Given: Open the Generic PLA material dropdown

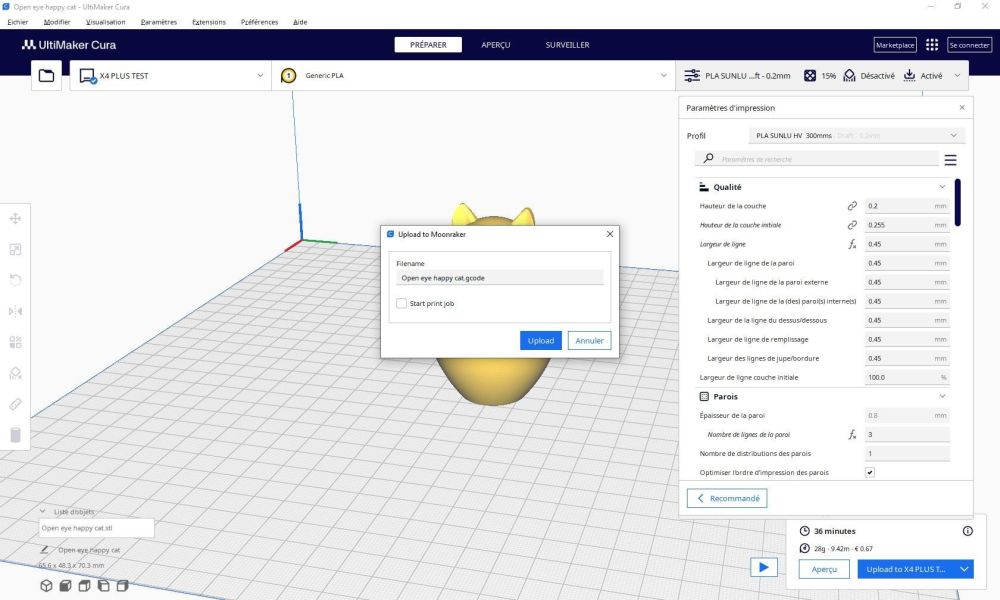Looking at the screenshot, I should pyautogui.click(x=473, y=76).
